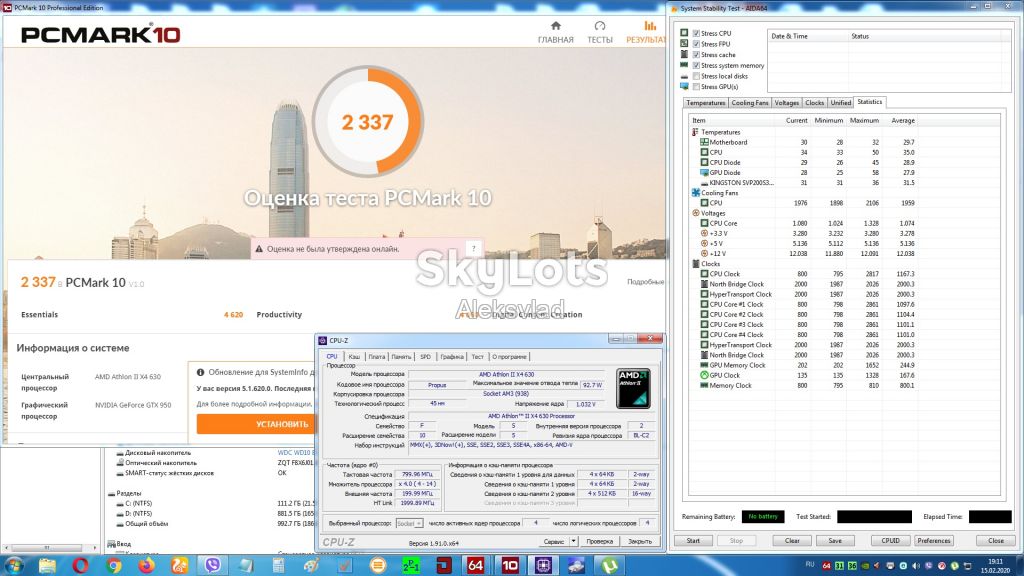This screenshot has width=1024, height=576.
Task: Switch to the Voltages tab
Action: point(786,103)
